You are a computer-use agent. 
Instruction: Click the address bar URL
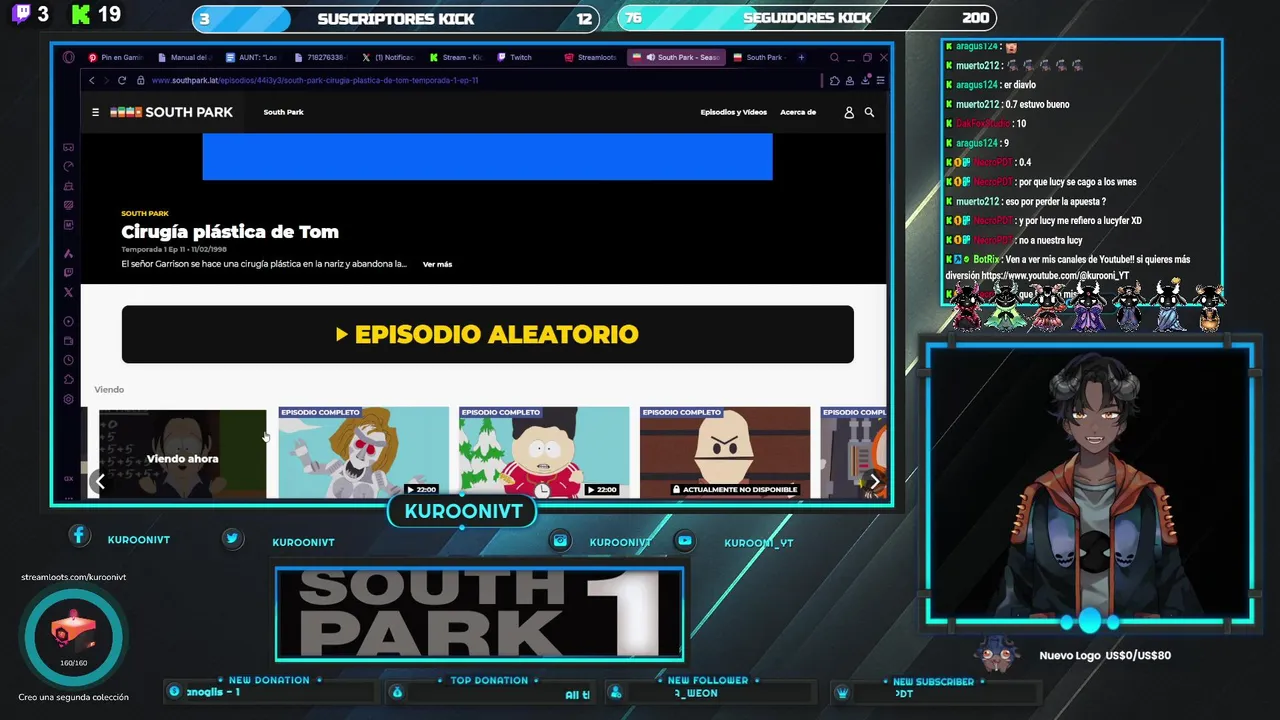pyautogui.click(x=315, y=80)
